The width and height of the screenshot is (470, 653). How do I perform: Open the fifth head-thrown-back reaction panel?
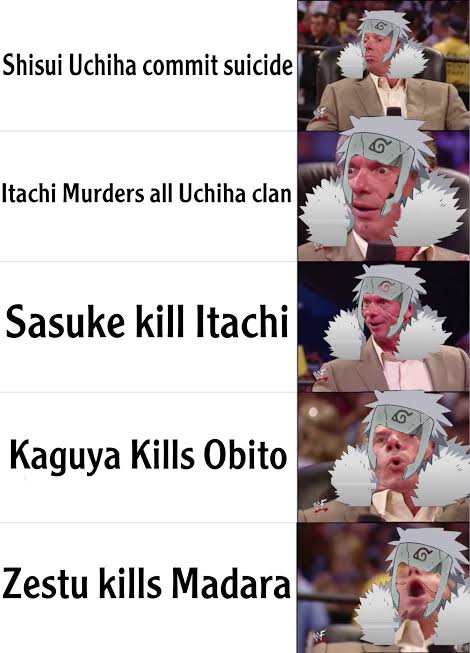383,588
